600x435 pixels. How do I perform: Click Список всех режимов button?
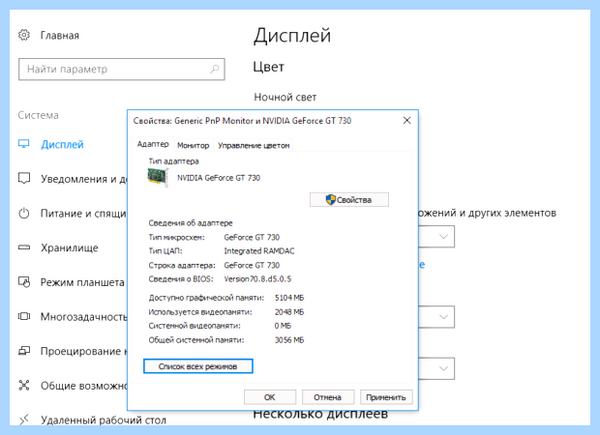(x=198, y=366)
